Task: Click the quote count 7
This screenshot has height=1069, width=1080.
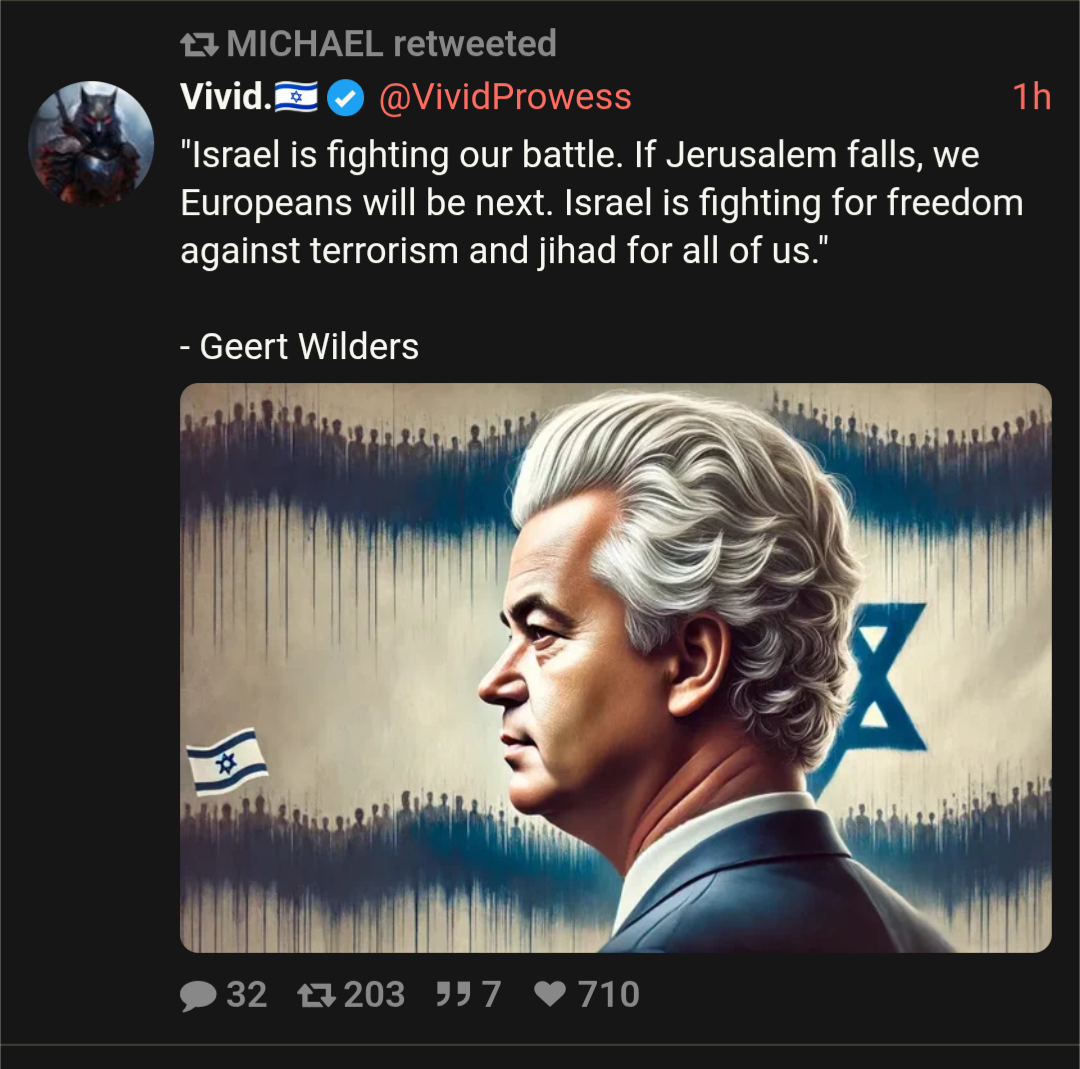Action: tap(491, 995)
